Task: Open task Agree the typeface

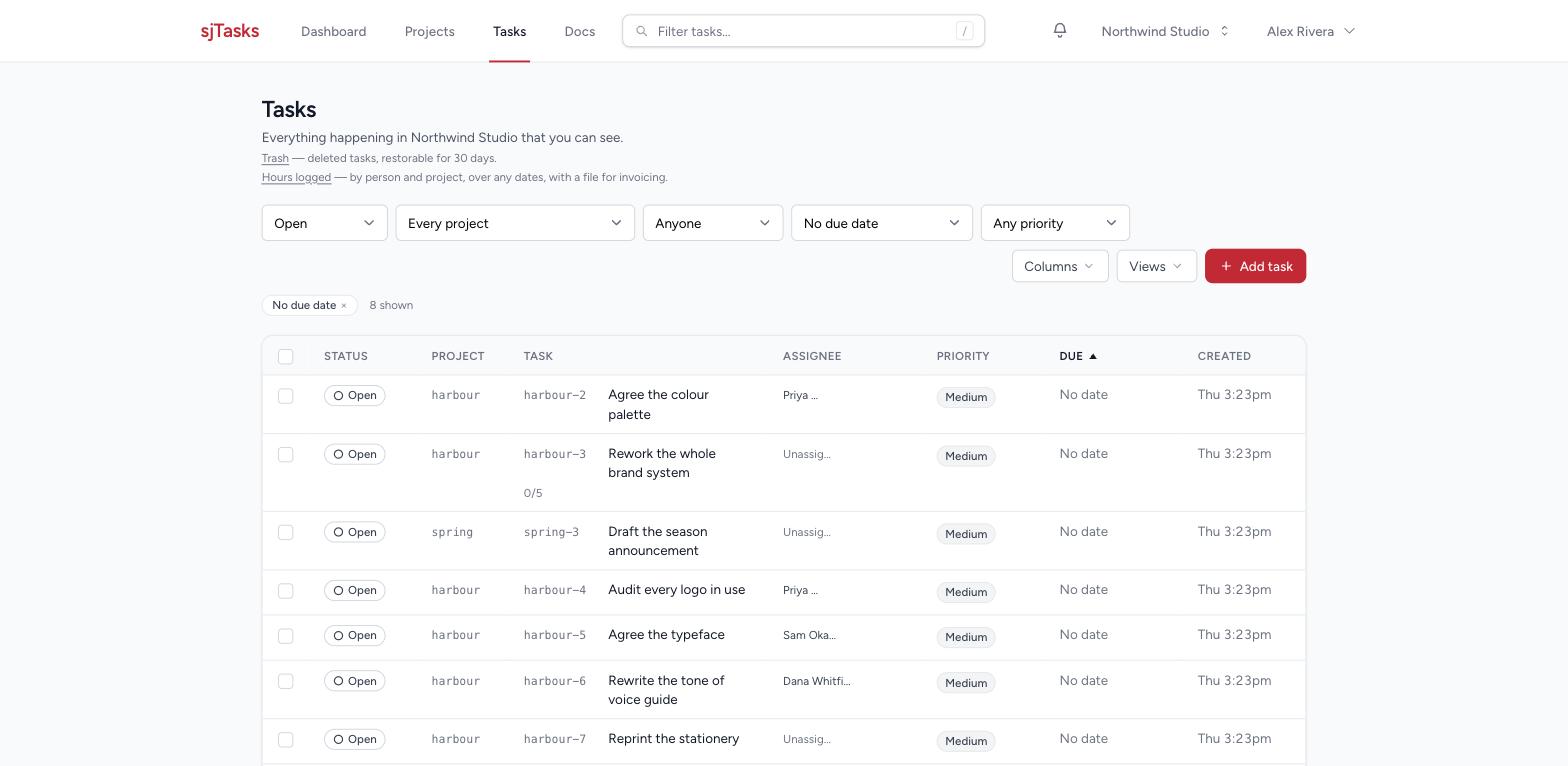Action: click(x=666, y=635)
